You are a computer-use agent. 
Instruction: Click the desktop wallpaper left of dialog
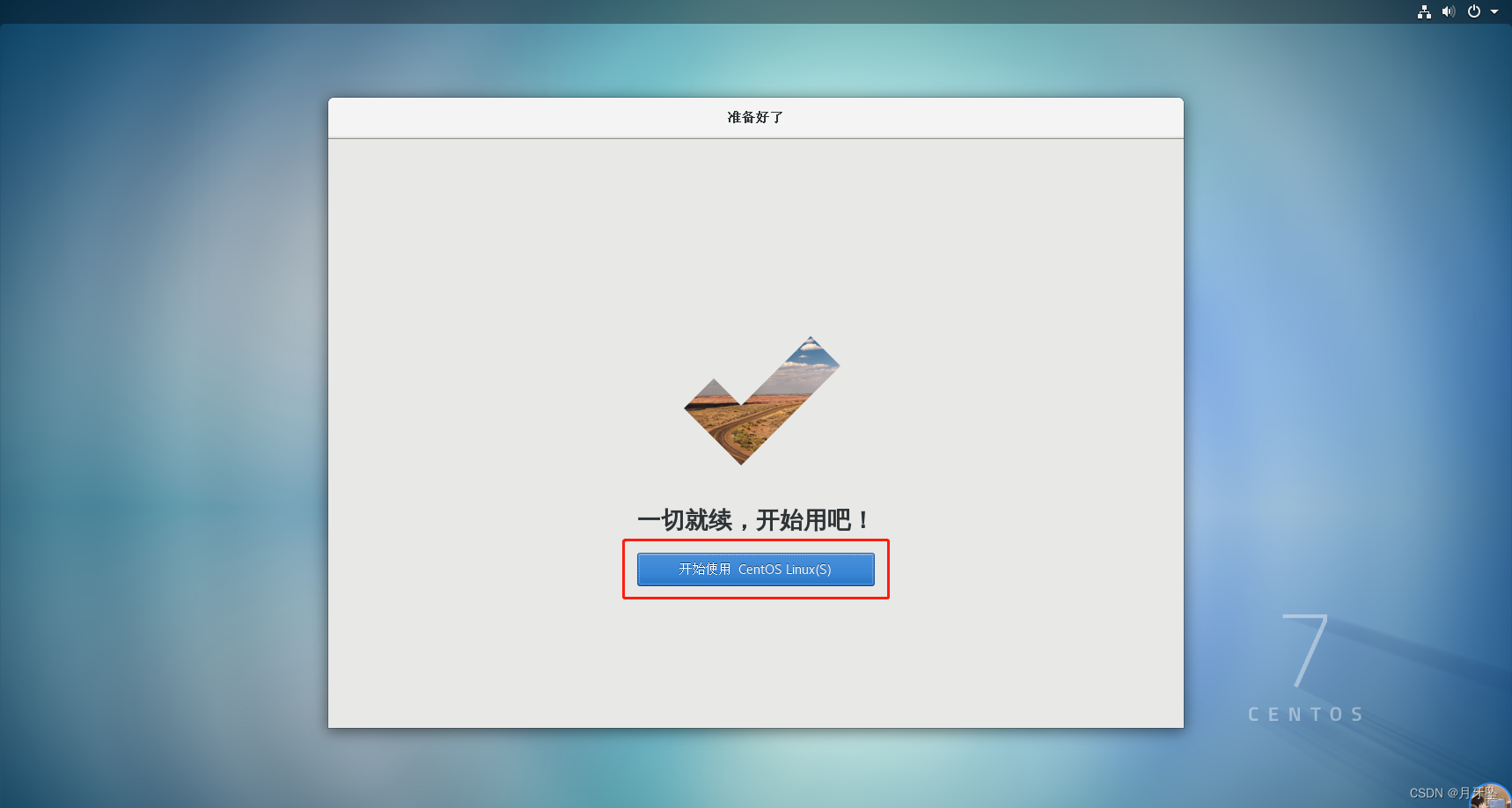[x=163, y=414]
